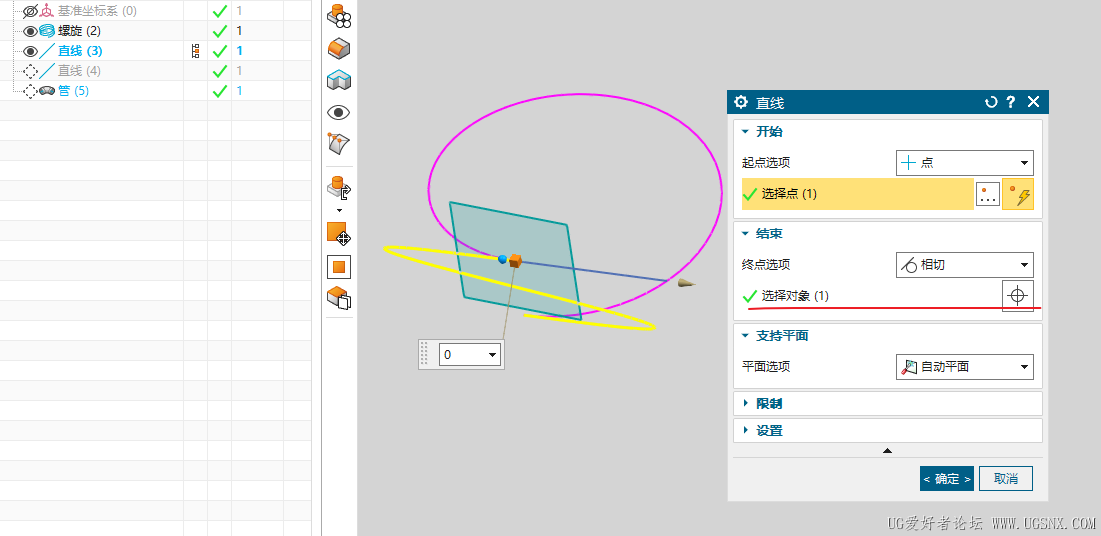Viewport: 1101px width, 536px height.
Task: Collapse dialog with bottom black triangle
Action: 888,450
